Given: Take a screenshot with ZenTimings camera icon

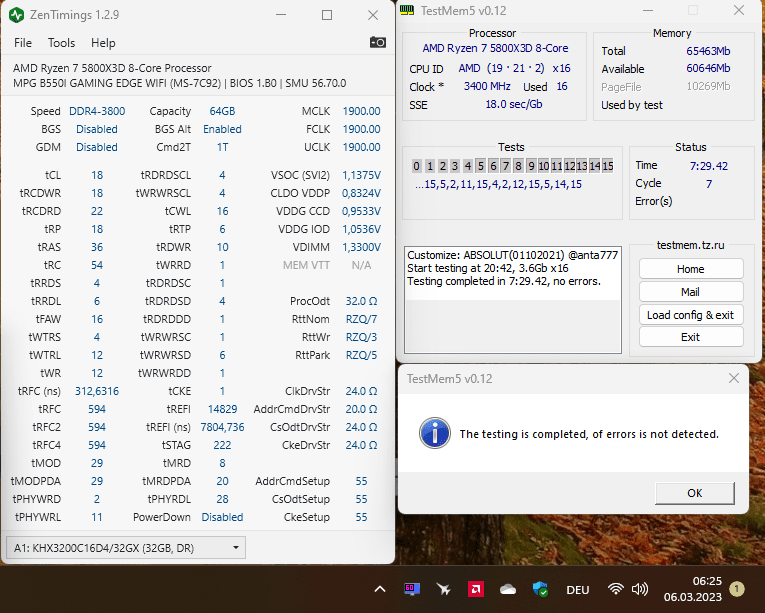Looking at the screenshot, I should pos(378,42).
